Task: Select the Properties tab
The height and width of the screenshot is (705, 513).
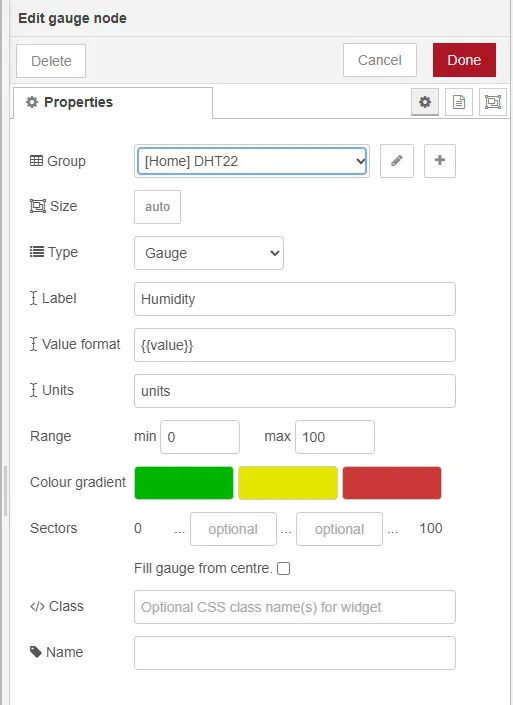Action: [113, 103]
